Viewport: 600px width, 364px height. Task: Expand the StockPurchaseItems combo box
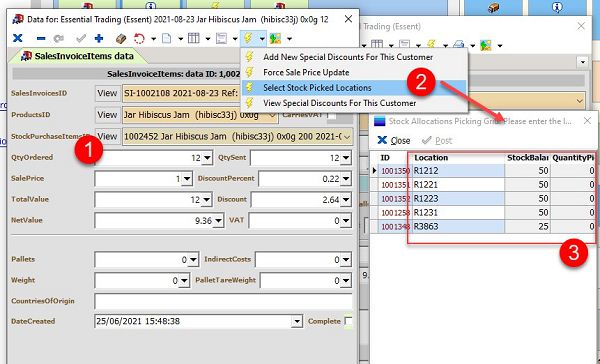point(347,137)
